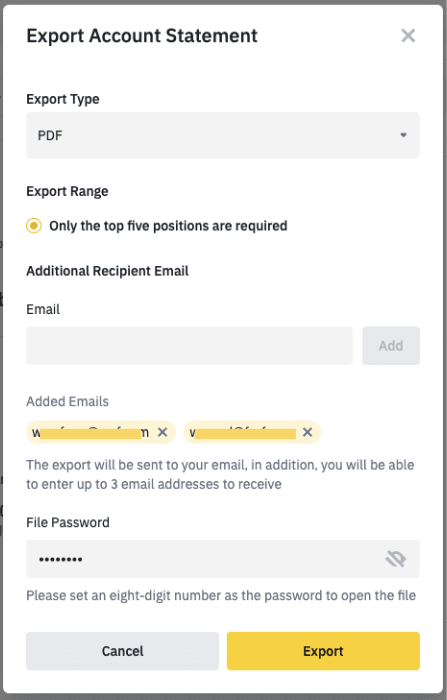Click the Add email button

pos(391,346)
